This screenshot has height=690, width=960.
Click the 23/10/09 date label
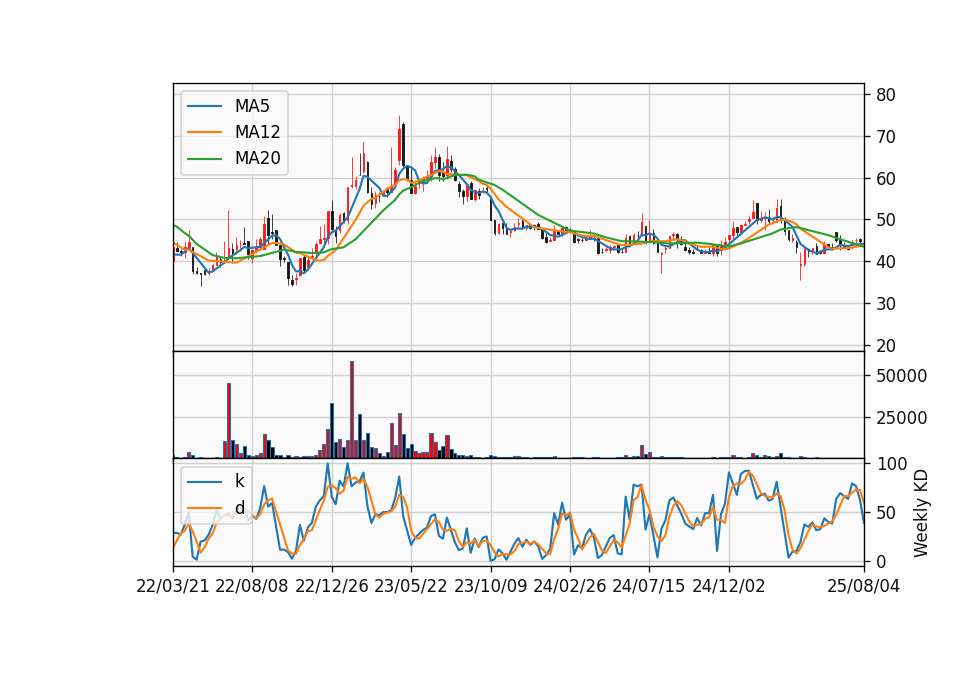[490, 586]
